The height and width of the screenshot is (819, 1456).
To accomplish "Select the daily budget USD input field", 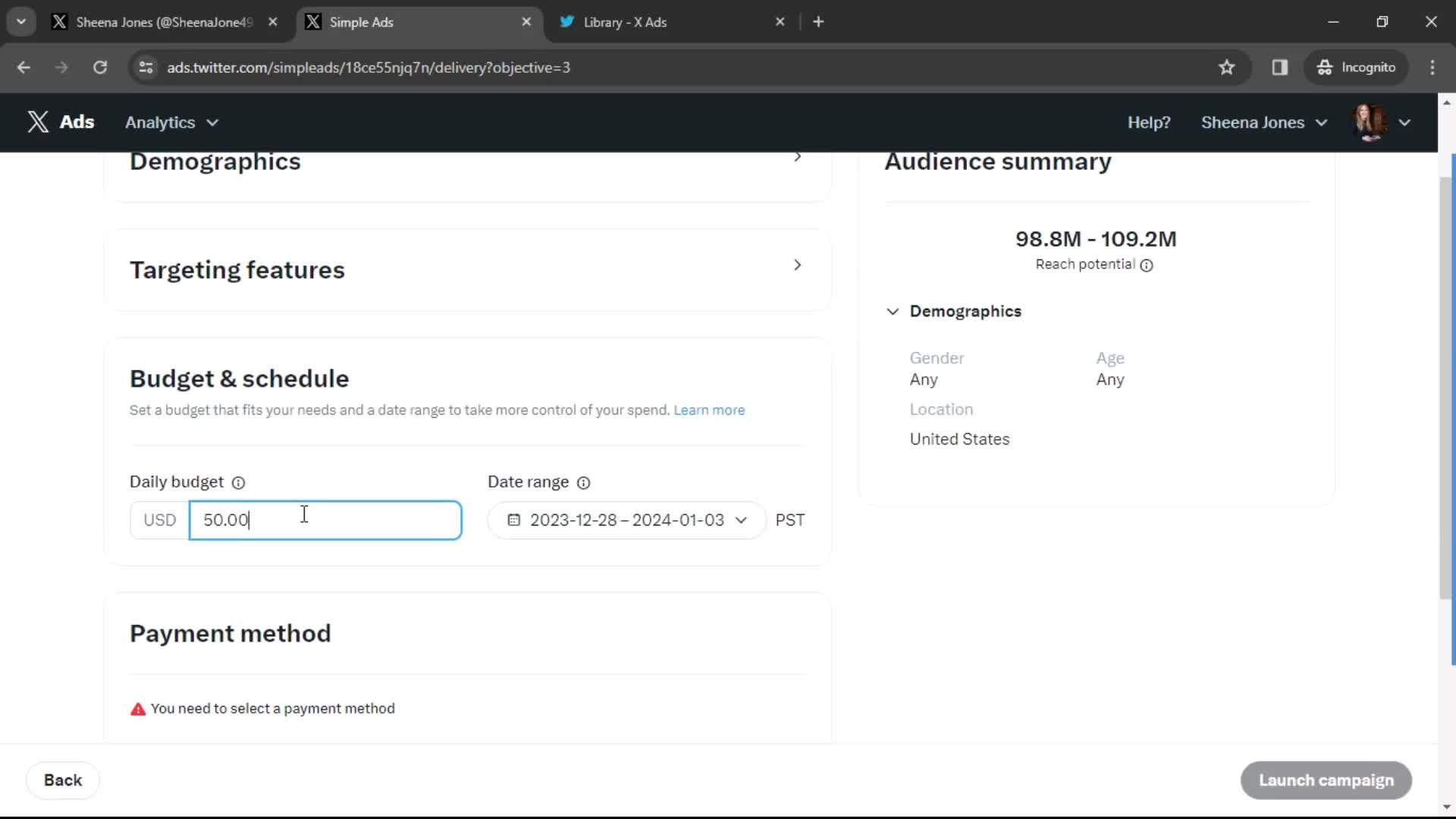I will pos(325,520).
